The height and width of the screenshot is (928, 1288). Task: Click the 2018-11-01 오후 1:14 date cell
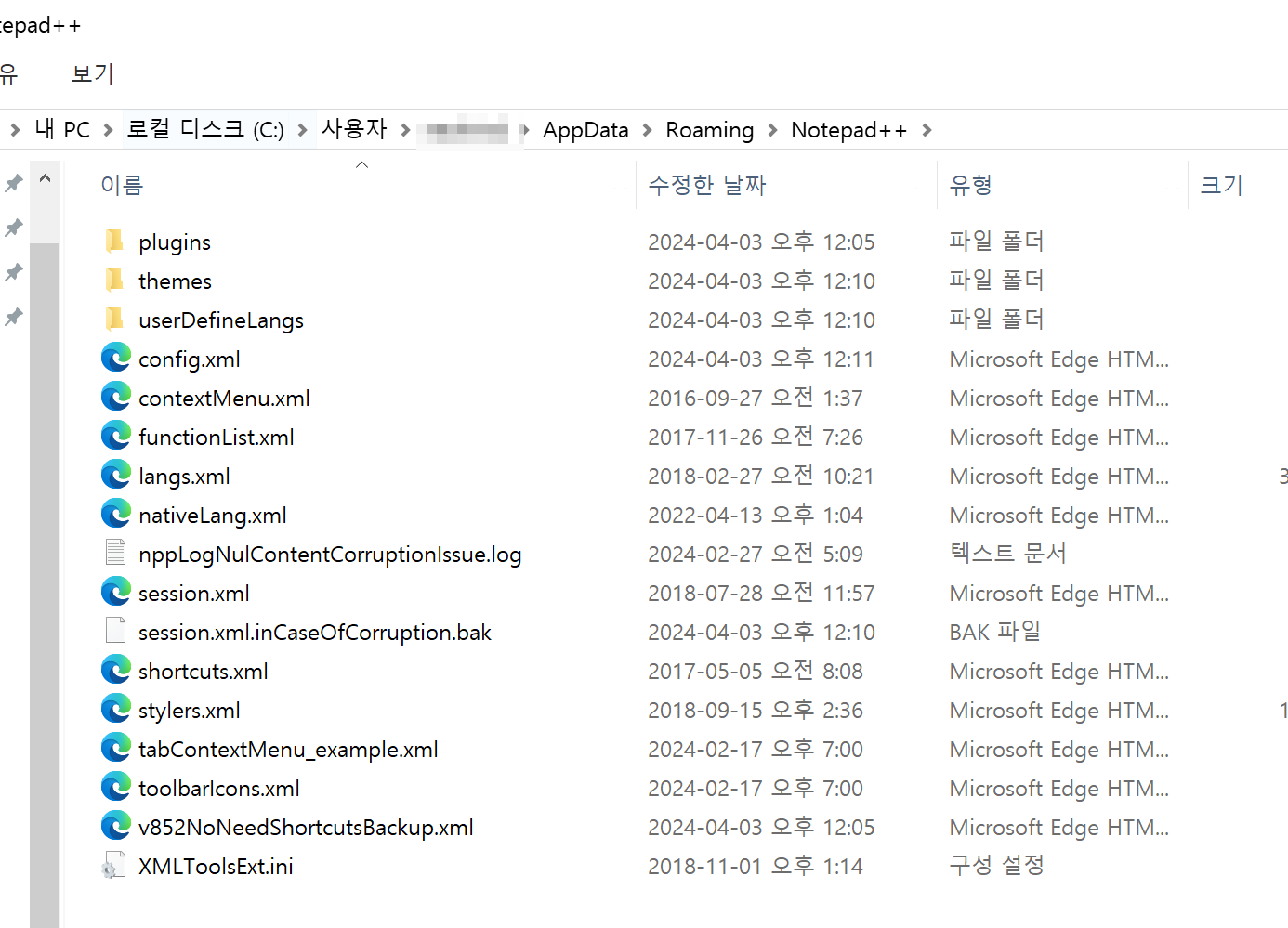pos(755,867)
